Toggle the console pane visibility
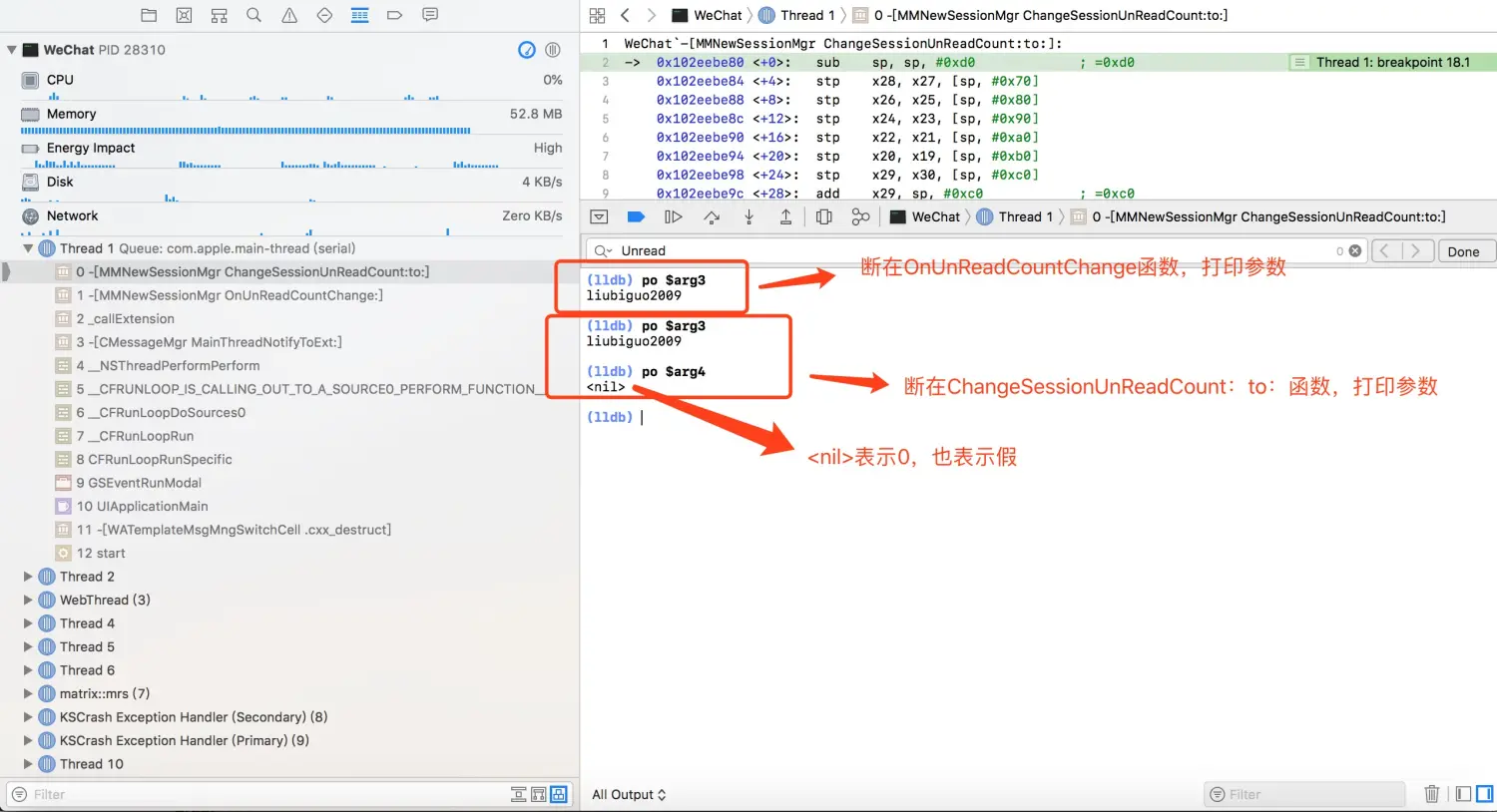1497x812 pixels. coord(1485,794)
